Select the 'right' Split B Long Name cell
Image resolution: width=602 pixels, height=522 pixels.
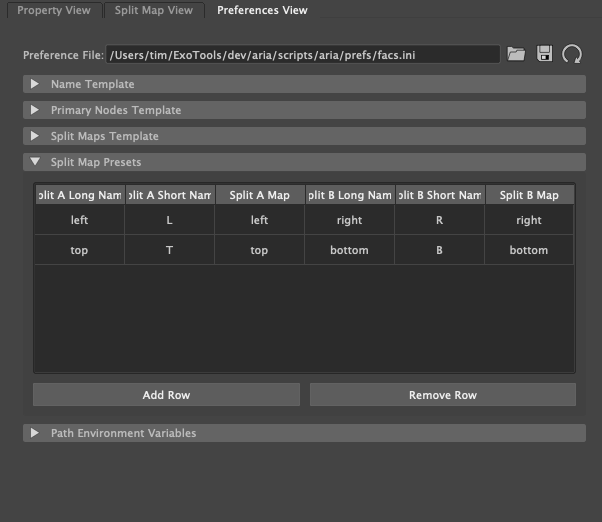pos(349,220)
